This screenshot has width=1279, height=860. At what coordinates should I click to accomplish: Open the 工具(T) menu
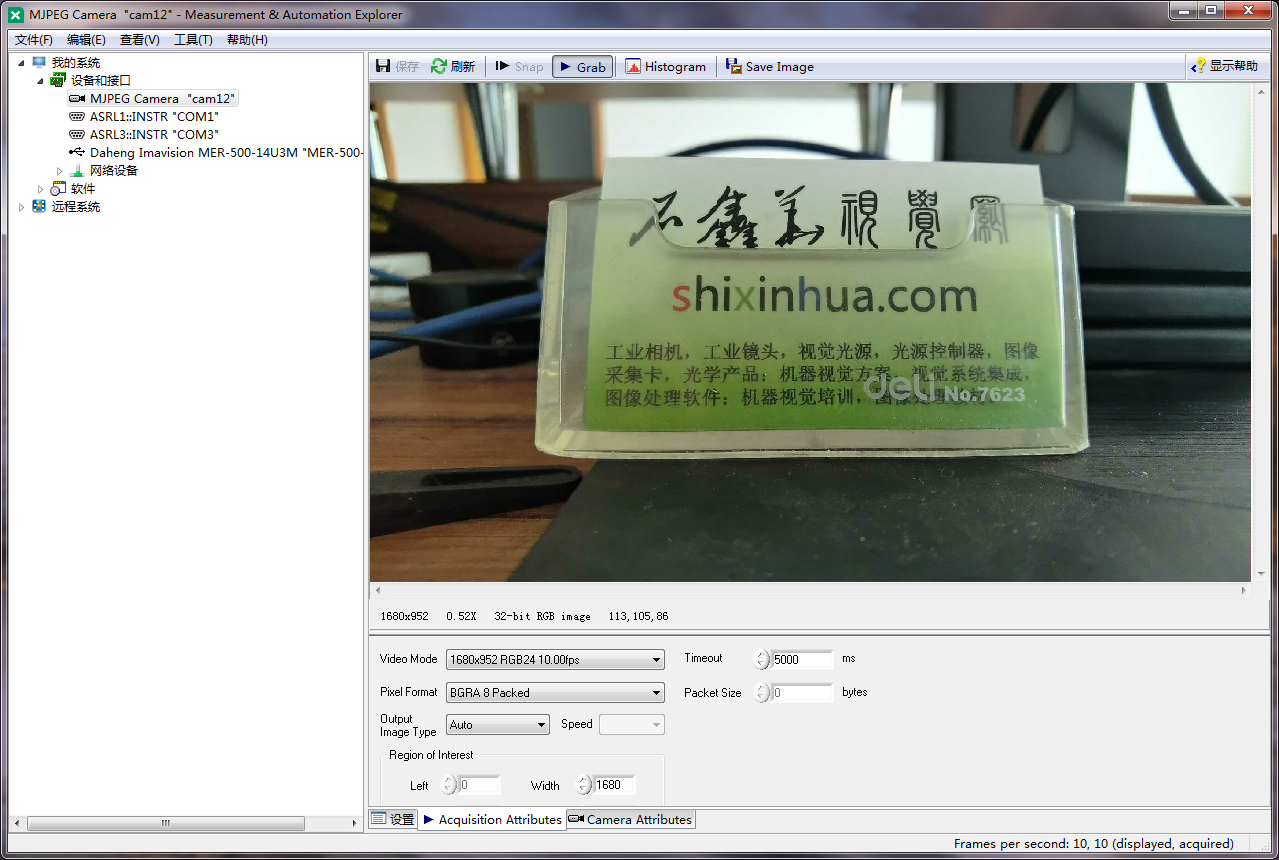(193, 40)
